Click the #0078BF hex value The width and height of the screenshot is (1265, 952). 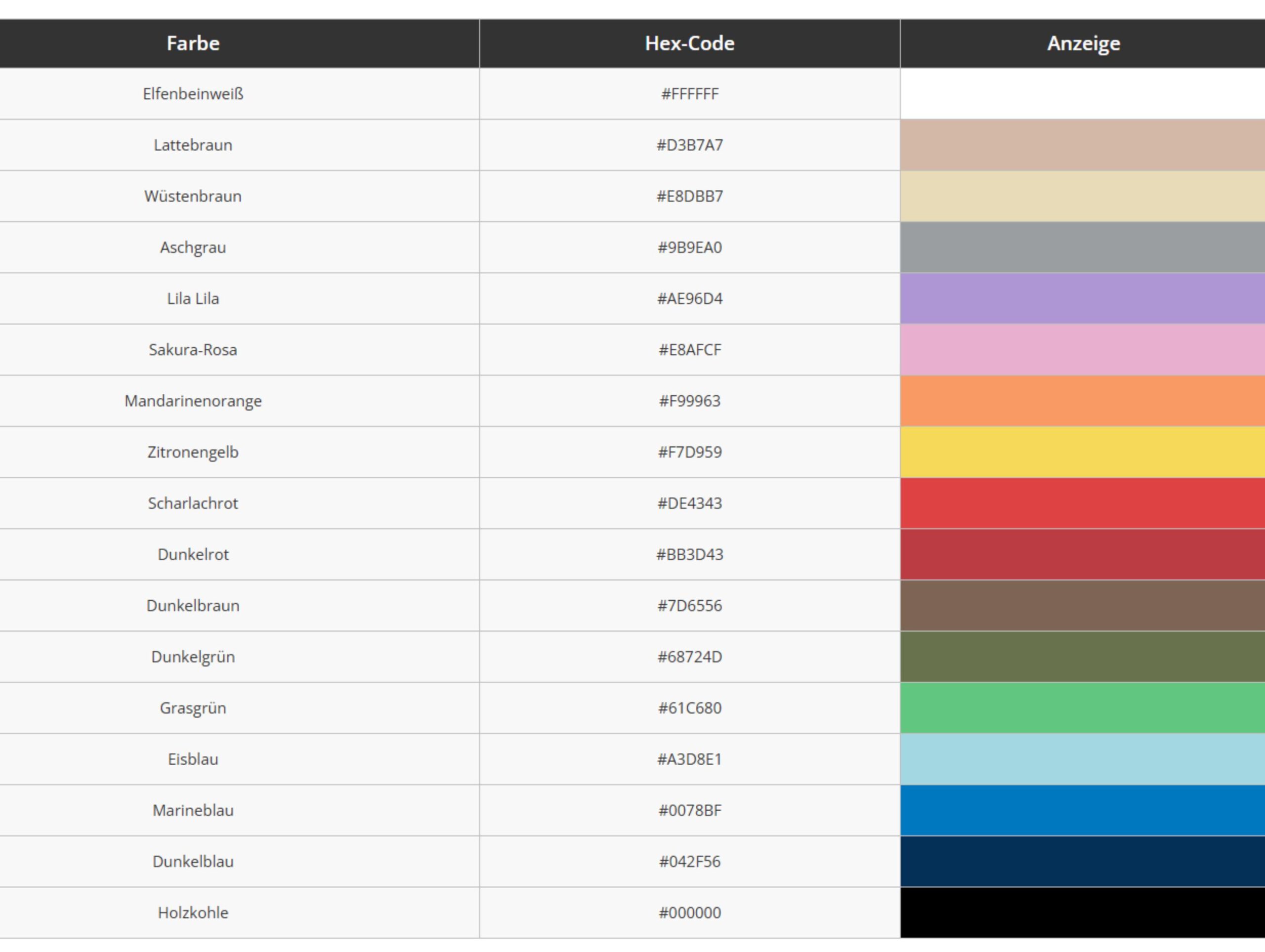click(x=689, y=810)
